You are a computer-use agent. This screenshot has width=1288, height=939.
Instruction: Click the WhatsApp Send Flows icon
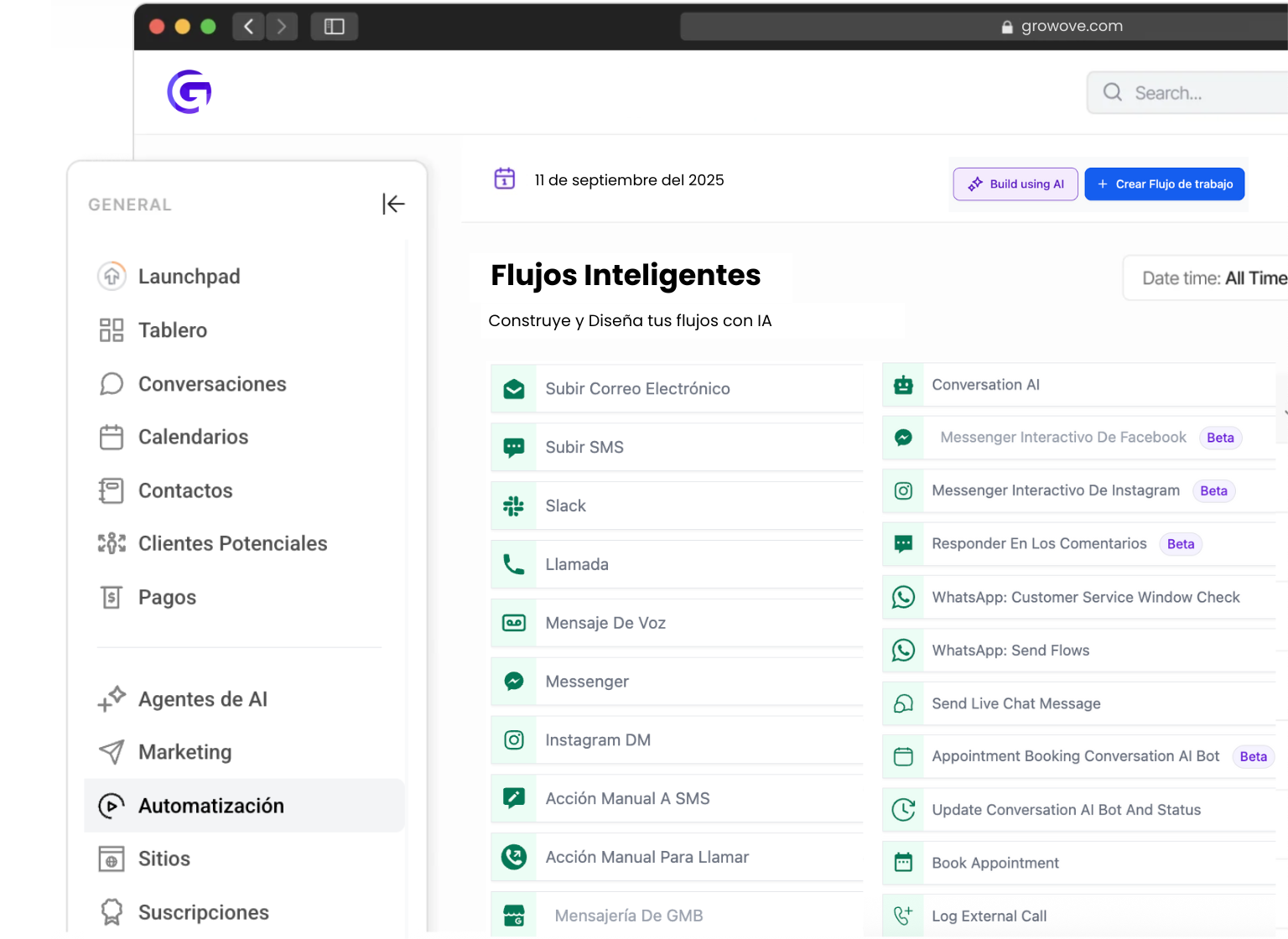(x=903, y=651)
